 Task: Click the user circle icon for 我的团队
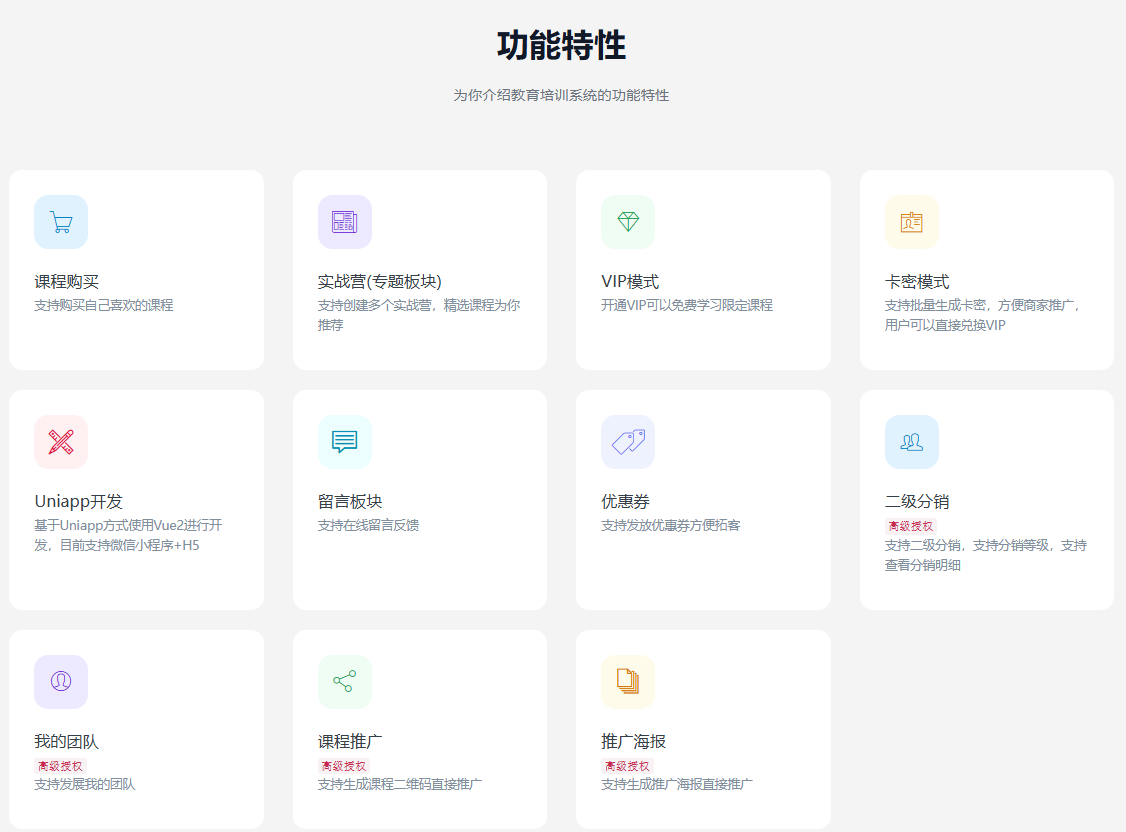pyautogui.click(x=61, y=682)
